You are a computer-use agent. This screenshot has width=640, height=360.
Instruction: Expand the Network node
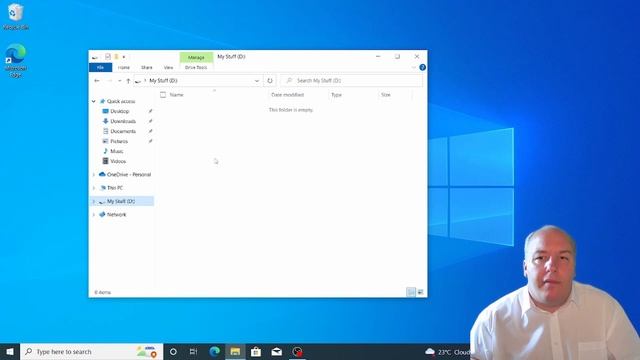tap(93, 215)
